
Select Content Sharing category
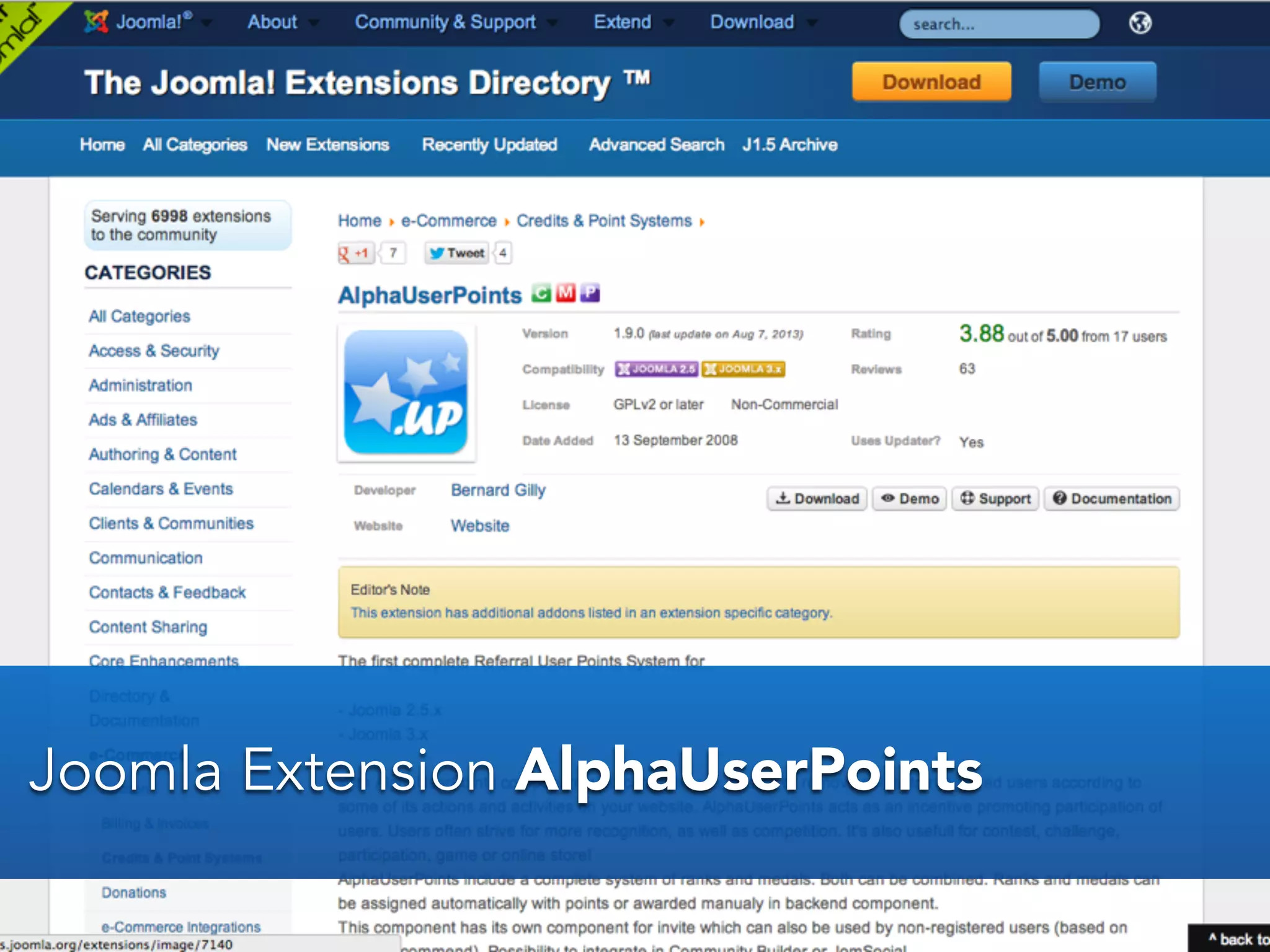[148, 627]
